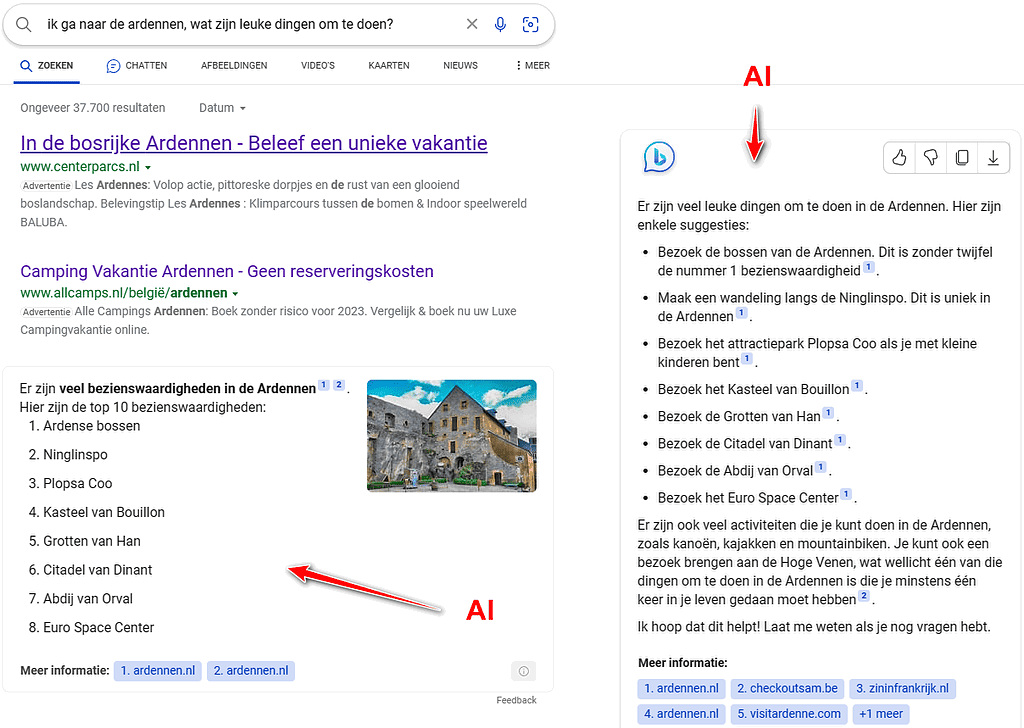The height and width of the screenshot is (728, 1024).
Task: Download the AI answer
Action: pyautogui.click(x=993, y=157)
